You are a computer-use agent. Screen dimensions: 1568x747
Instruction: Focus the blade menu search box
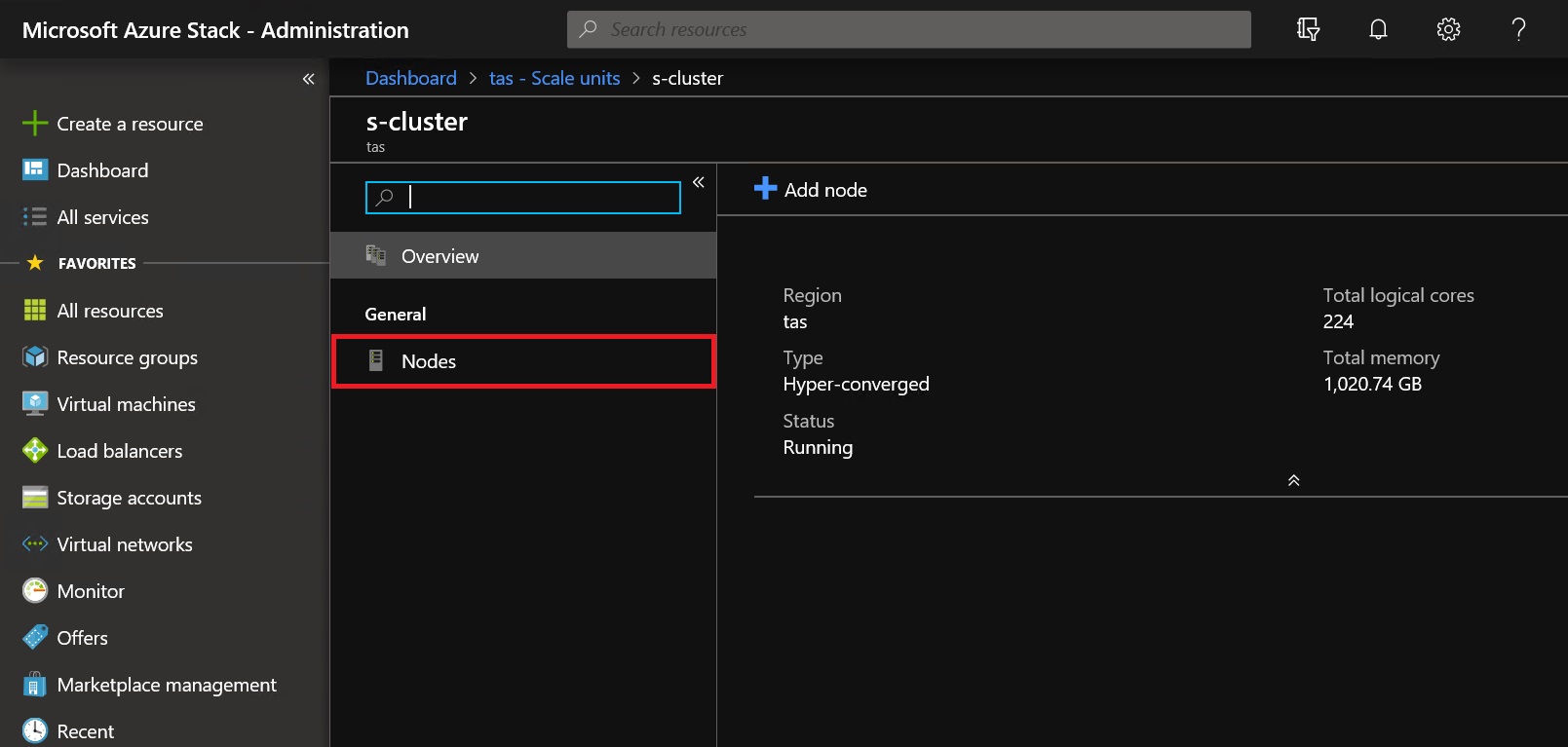click(523, 198)
